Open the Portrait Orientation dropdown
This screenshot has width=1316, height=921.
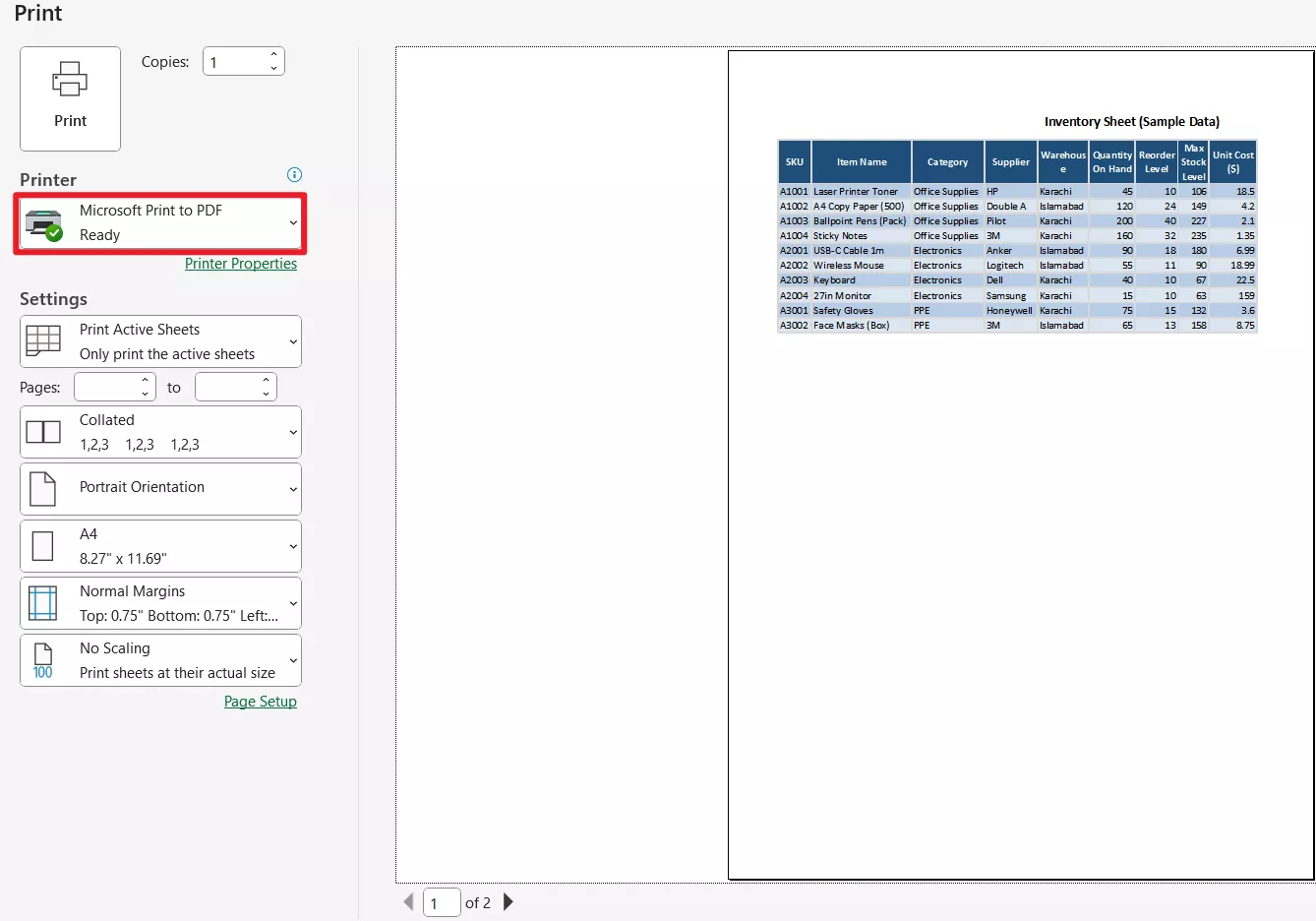pyautogui.click(x=291, y=488)
